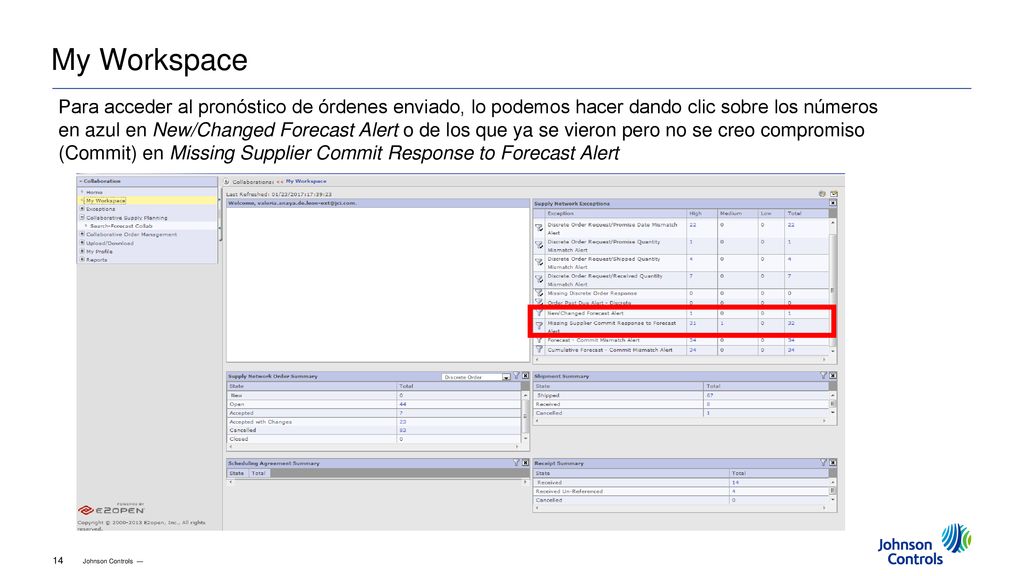Click vertical scrollbar of Supply Network Exceptions table
The image size is (1024, 576).
(833, 287)
